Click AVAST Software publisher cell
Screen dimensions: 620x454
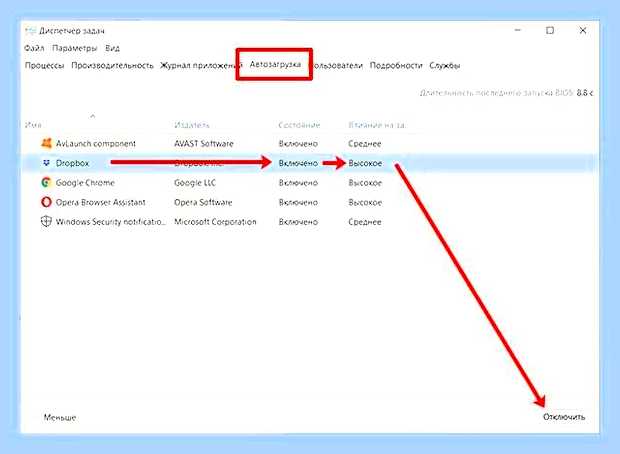point(204,144)
